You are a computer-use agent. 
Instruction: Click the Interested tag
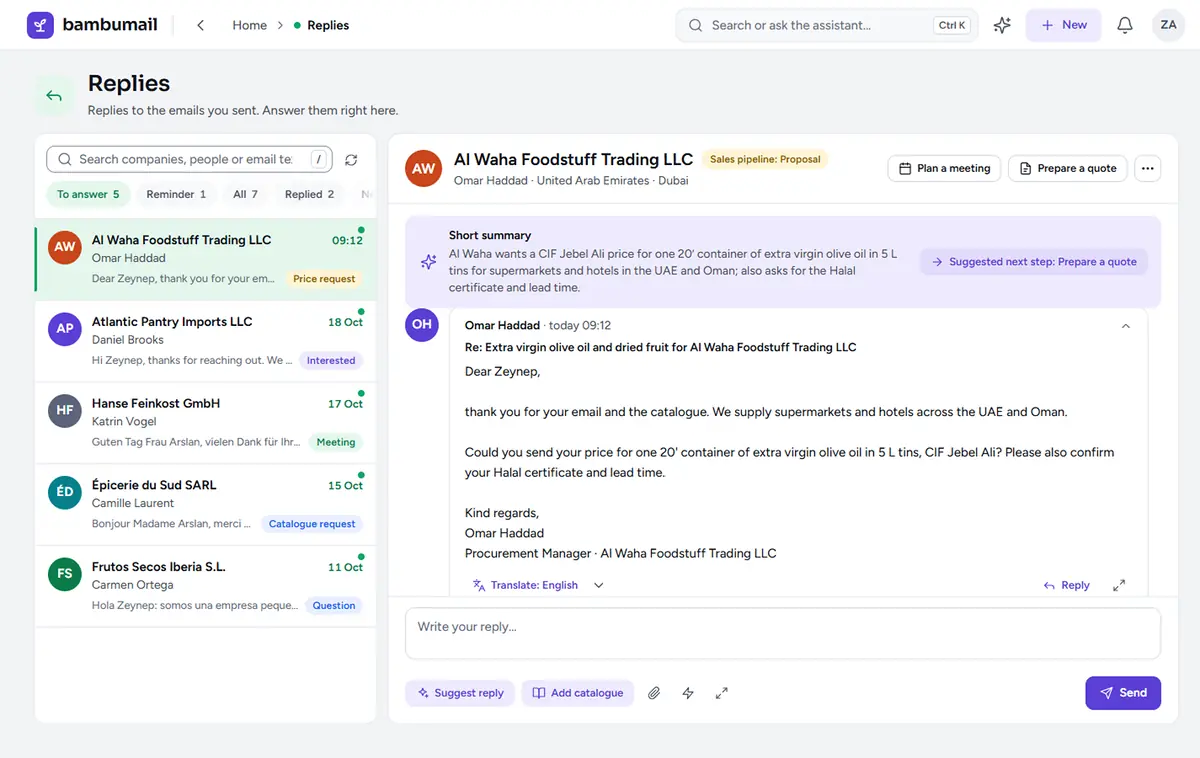coord(331,360)
